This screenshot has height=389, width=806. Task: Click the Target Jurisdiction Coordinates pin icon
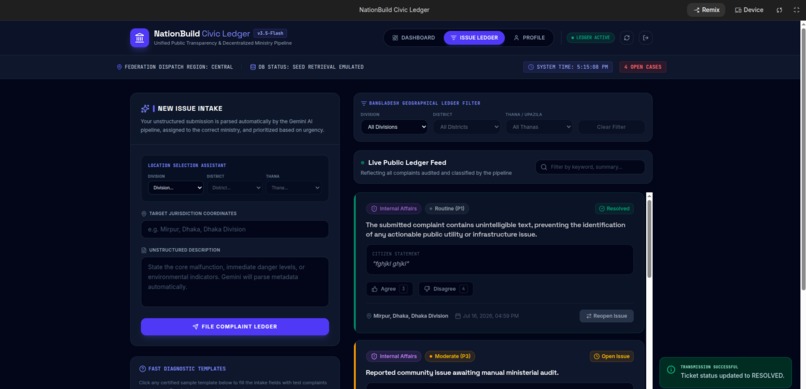[144, 213]
